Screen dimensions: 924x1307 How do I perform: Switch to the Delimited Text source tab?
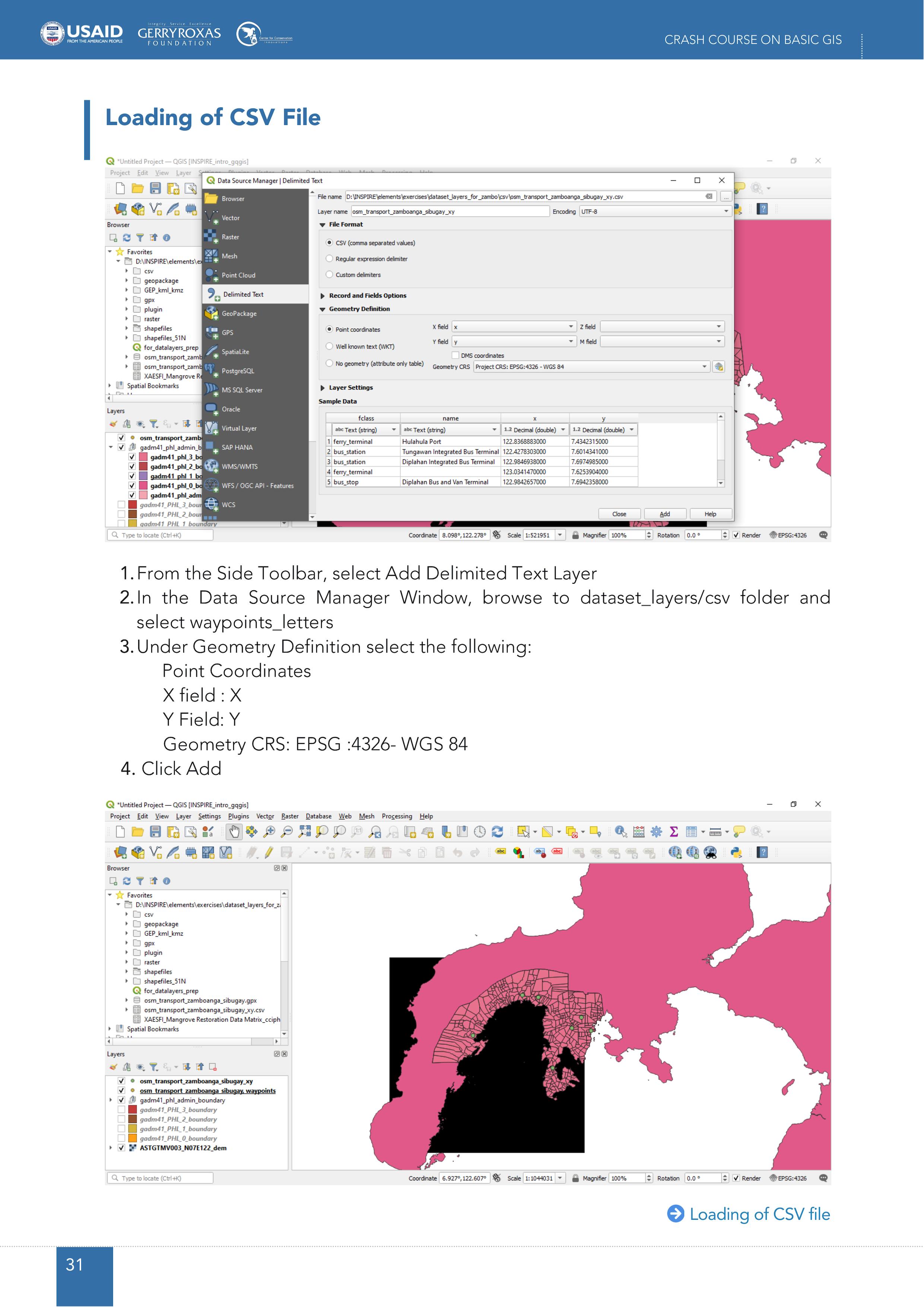243,294
